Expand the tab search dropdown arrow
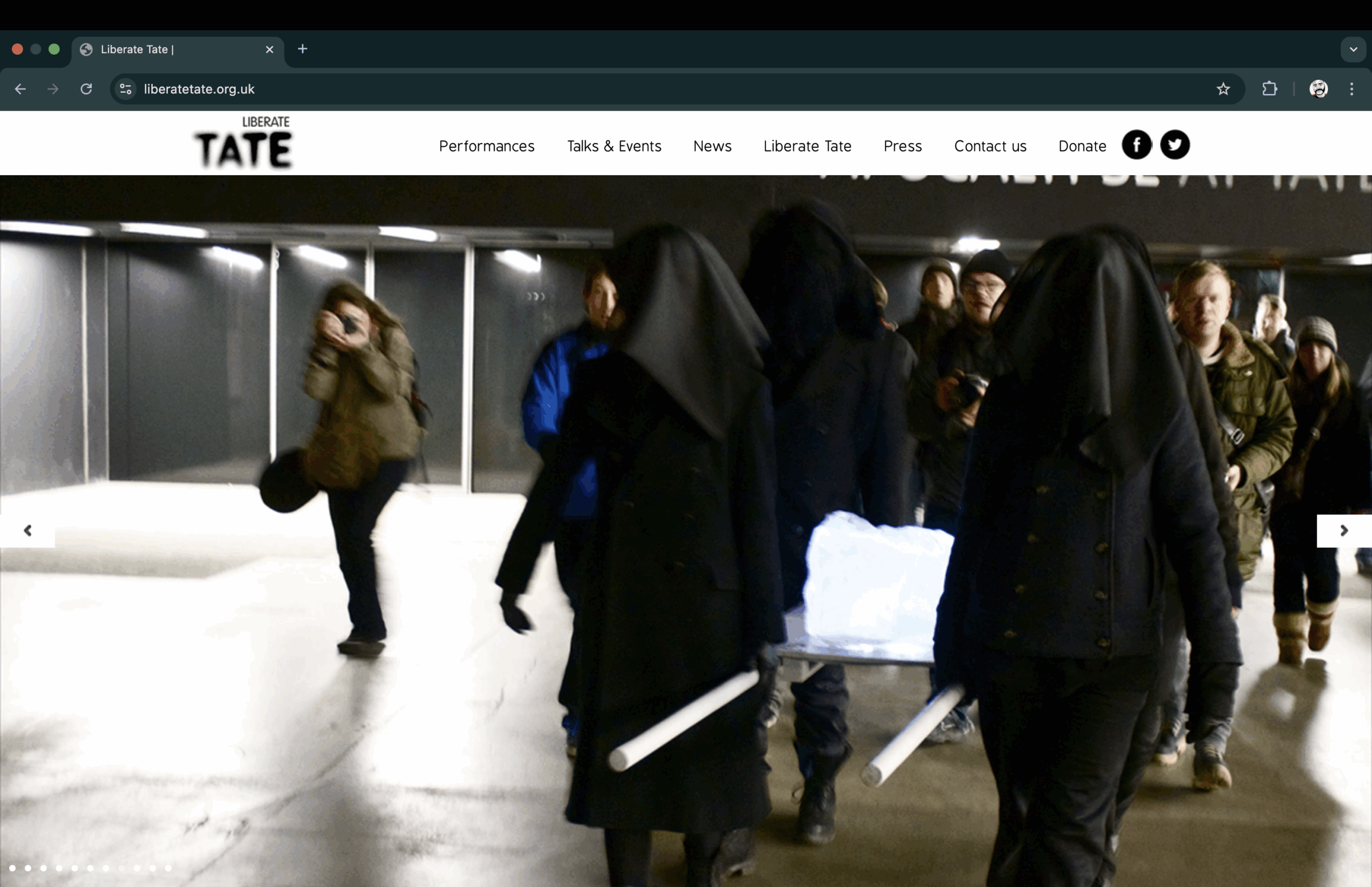Image resolution: width=1372 pixels, height=887 pixels. click(x=1353, y=49)
